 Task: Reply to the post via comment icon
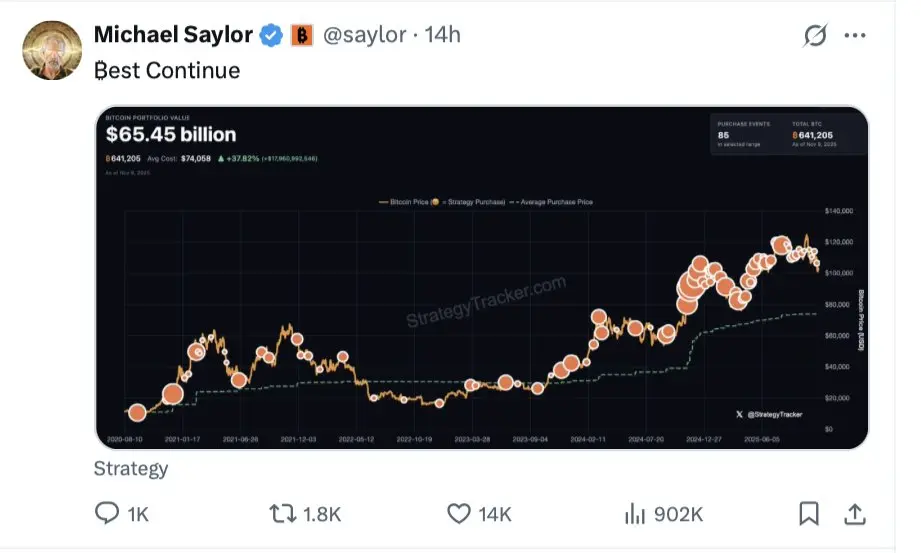pyautogui.click(x=107, y=514)
